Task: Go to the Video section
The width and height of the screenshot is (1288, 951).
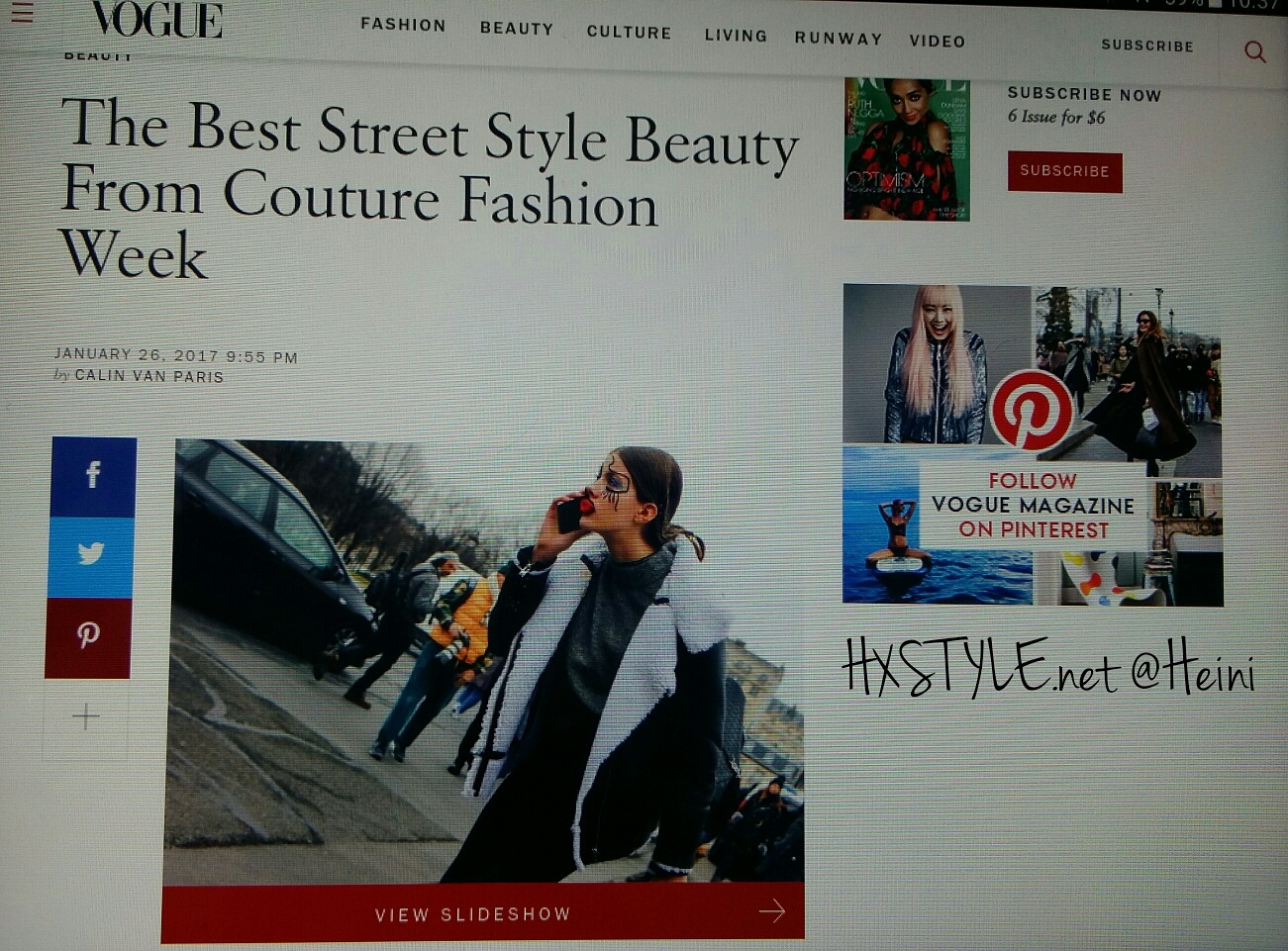Action: (x=937, y=42)
